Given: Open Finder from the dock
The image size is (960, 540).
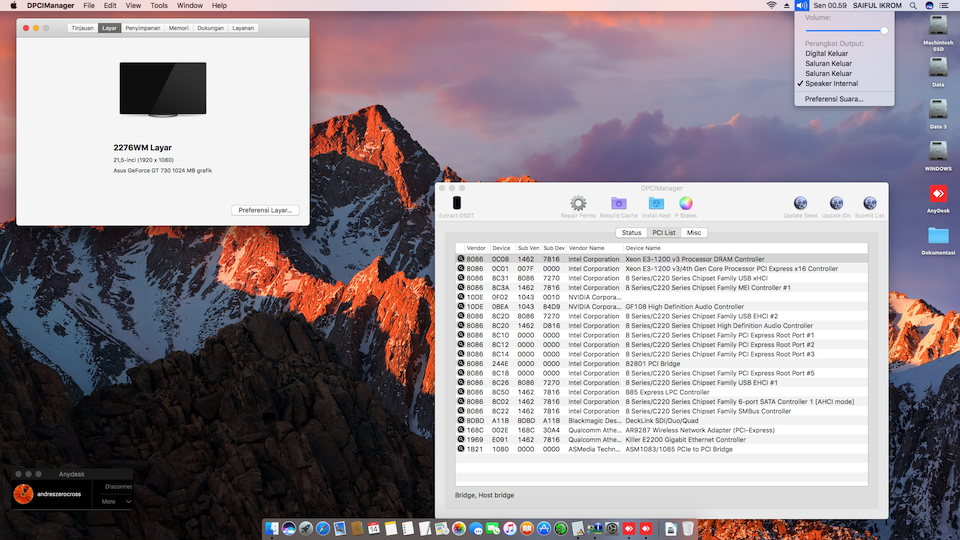Looking at the screenshot, I should (272, 528).
